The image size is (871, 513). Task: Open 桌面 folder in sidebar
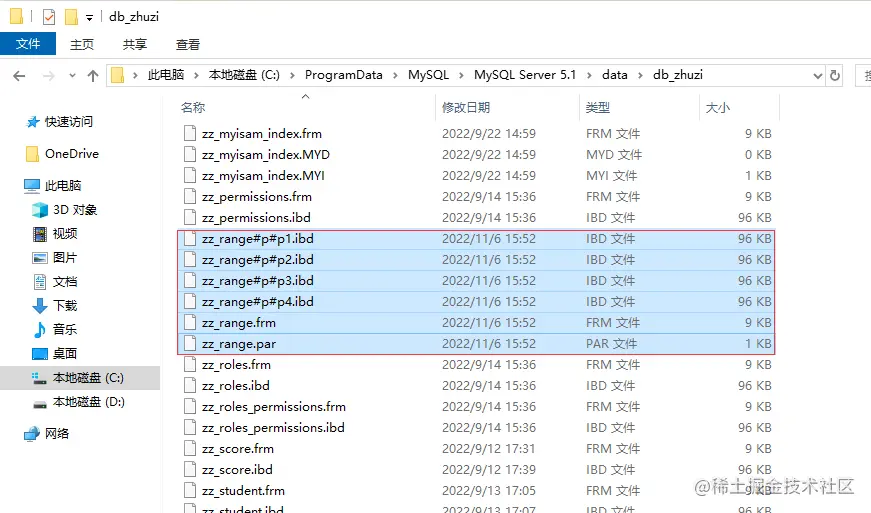click(x=64, y=353)
